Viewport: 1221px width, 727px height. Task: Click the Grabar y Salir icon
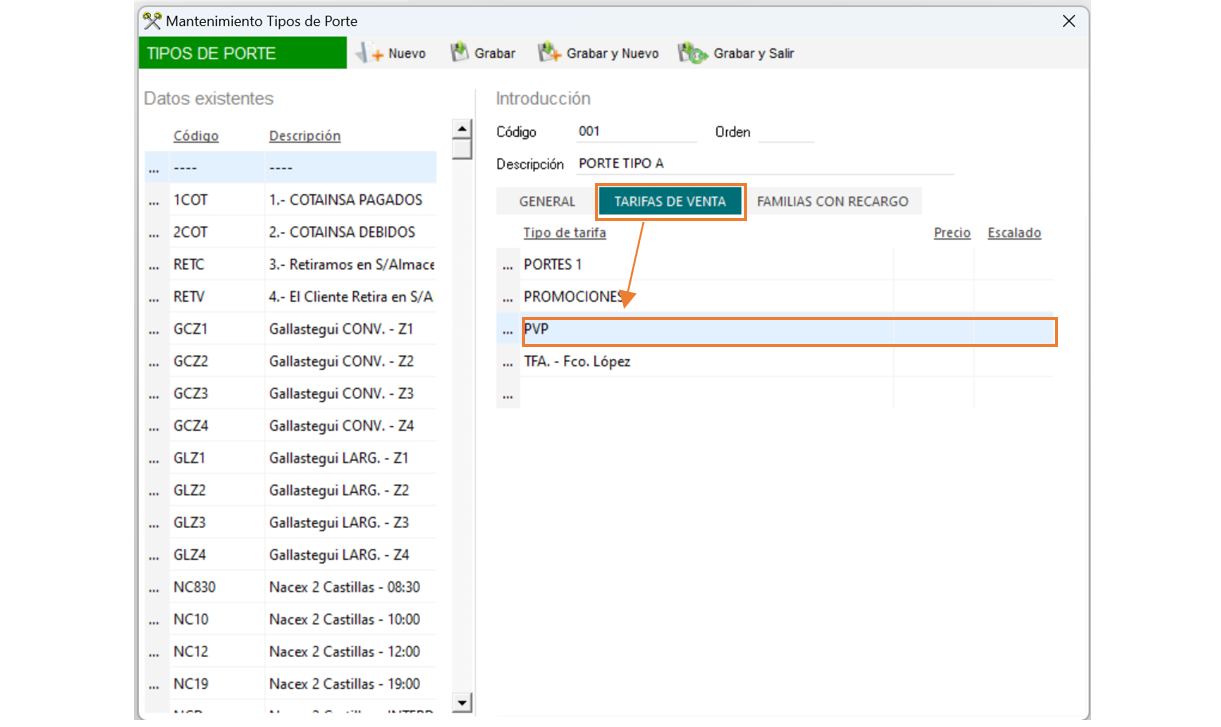tap(692, 54)
